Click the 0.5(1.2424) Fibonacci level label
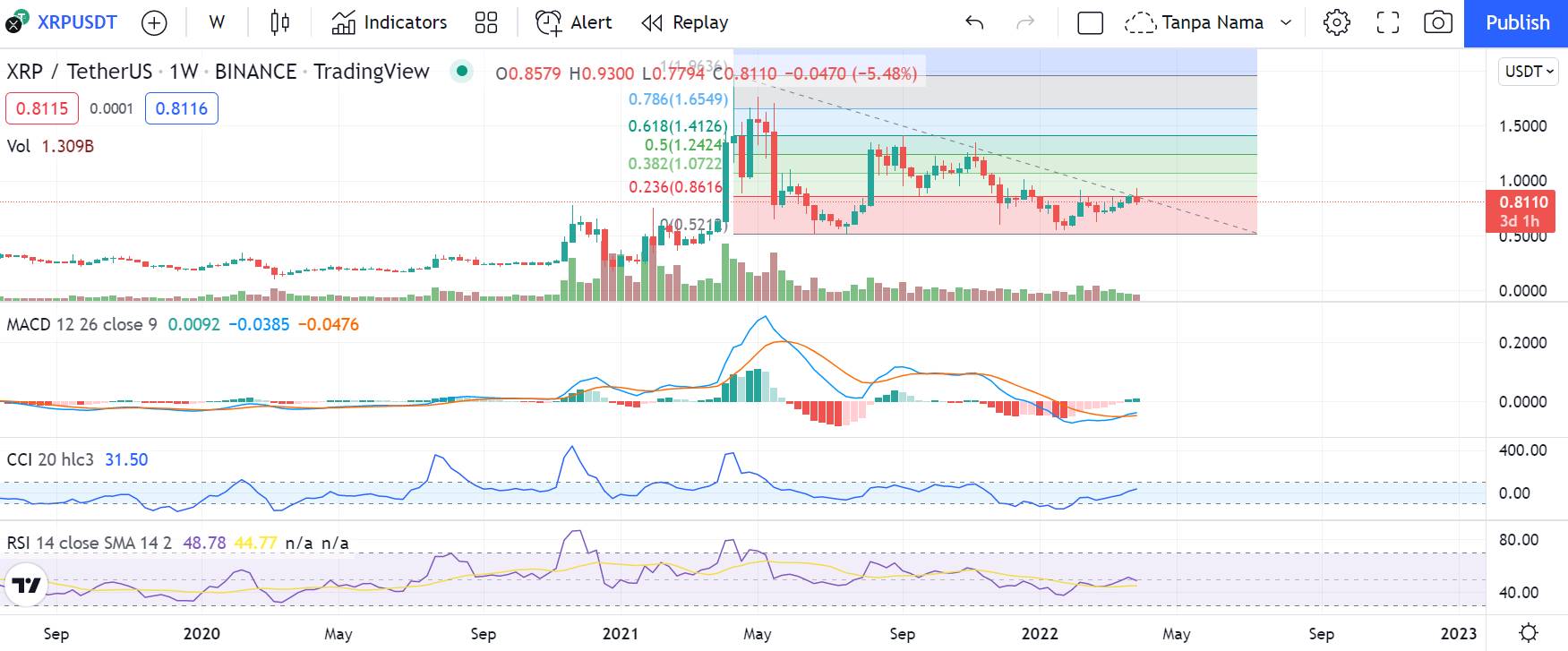 pyautogui.click(x=684, y=145)
